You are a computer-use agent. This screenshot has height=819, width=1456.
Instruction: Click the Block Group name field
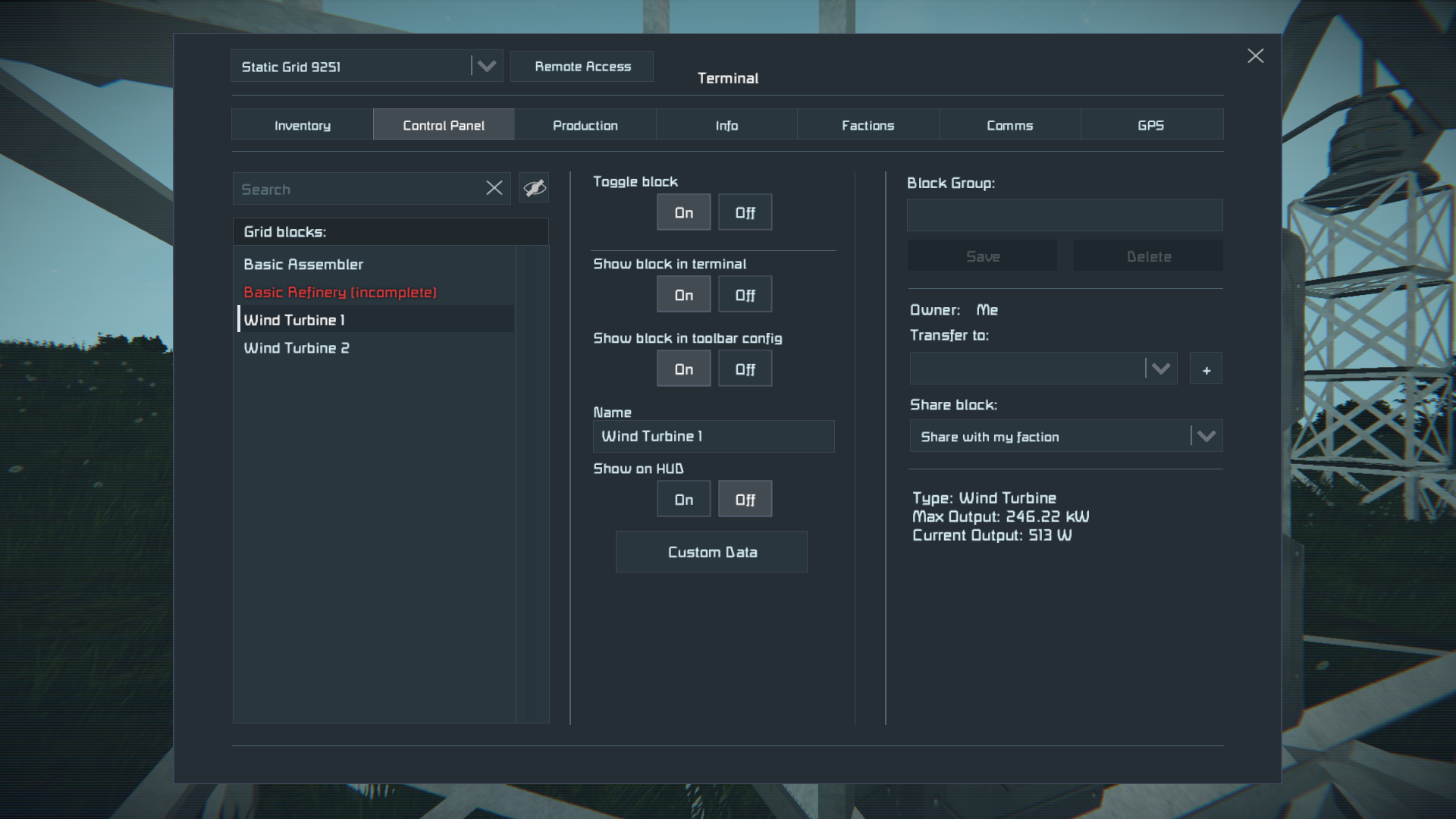tap(1064, 215)
